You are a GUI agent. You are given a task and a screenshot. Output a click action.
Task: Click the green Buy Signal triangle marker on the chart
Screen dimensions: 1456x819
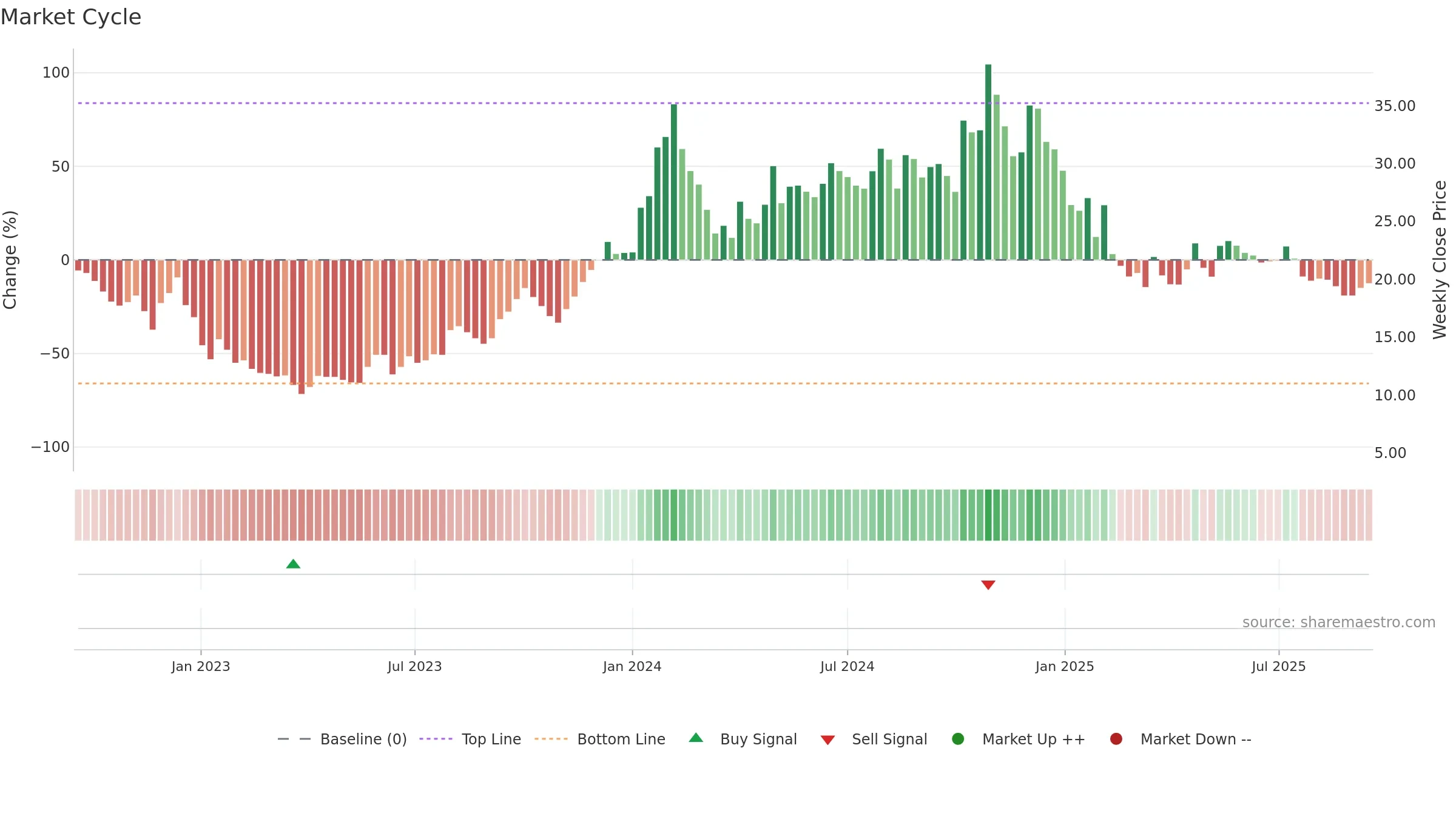pyautogui.click(x=293, y=564)
